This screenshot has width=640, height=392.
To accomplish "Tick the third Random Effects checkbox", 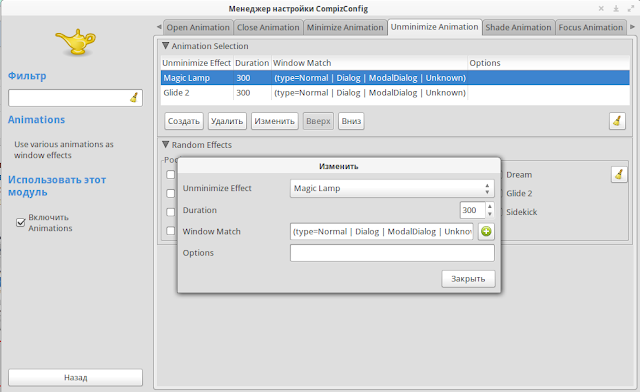I will click(x=171, y=212).
